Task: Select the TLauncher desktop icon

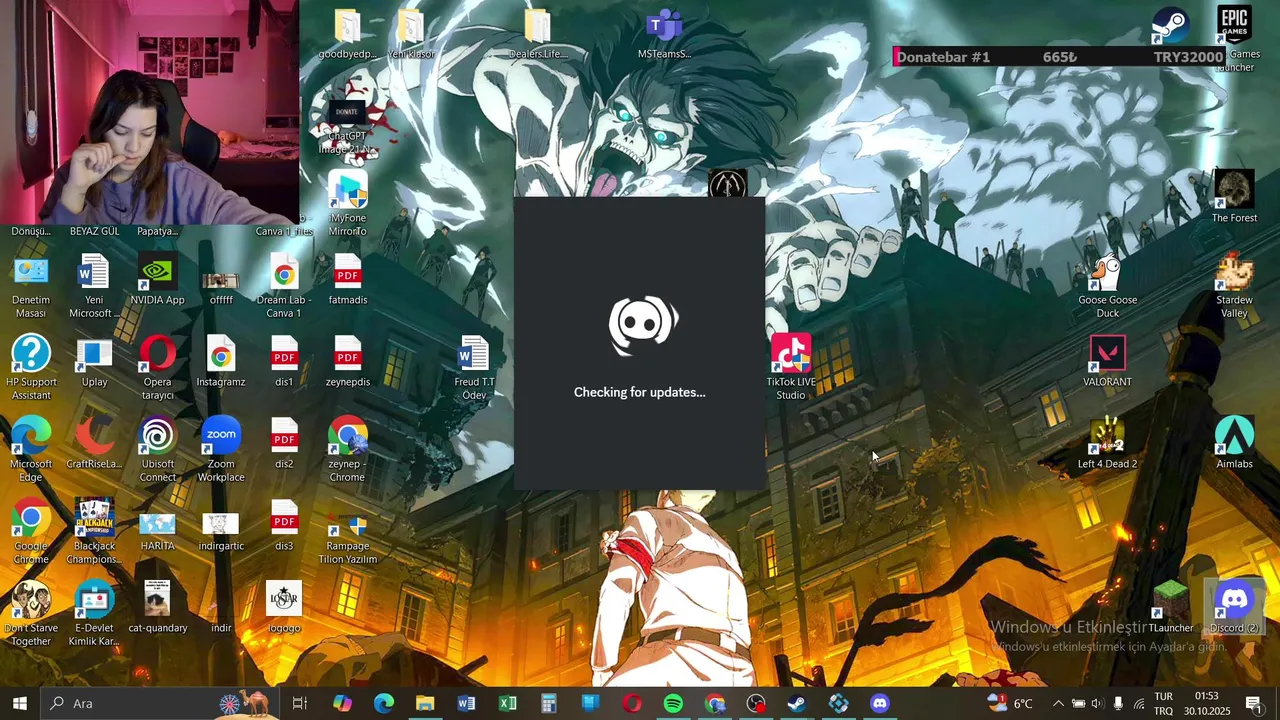Action: 1171,607
